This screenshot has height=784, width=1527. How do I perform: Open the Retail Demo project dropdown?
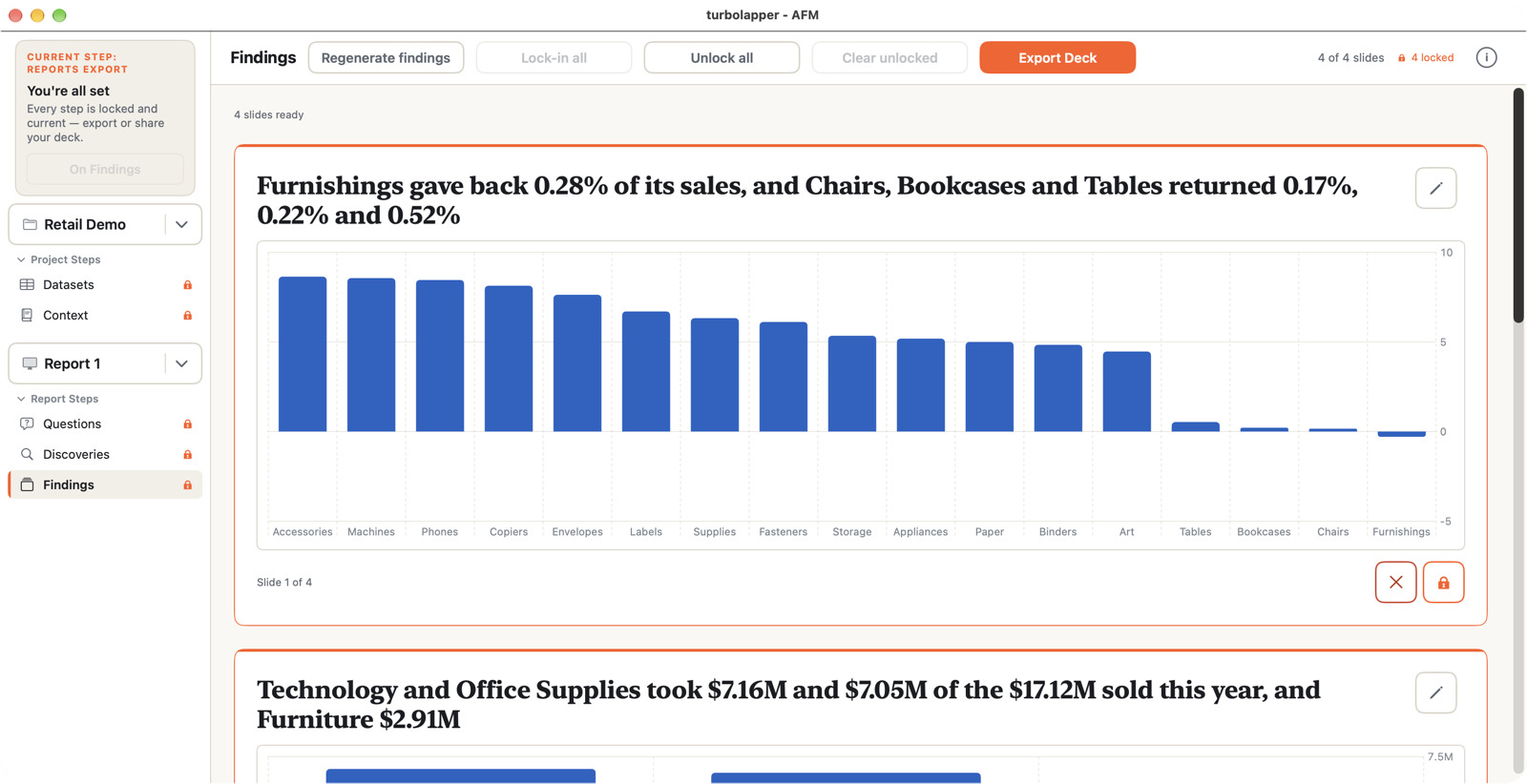point(181,224)
